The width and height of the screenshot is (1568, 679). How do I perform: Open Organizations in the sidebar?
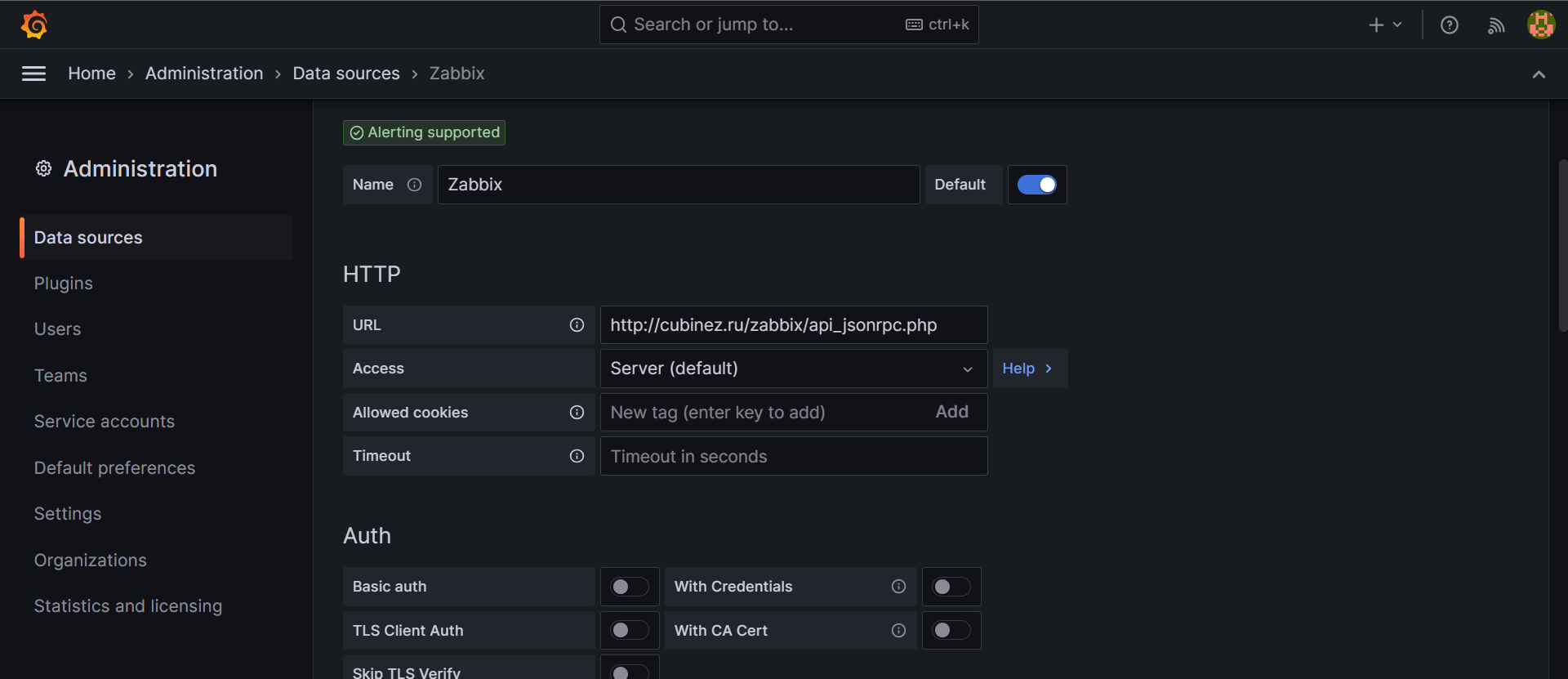click(x=90, y=561)
